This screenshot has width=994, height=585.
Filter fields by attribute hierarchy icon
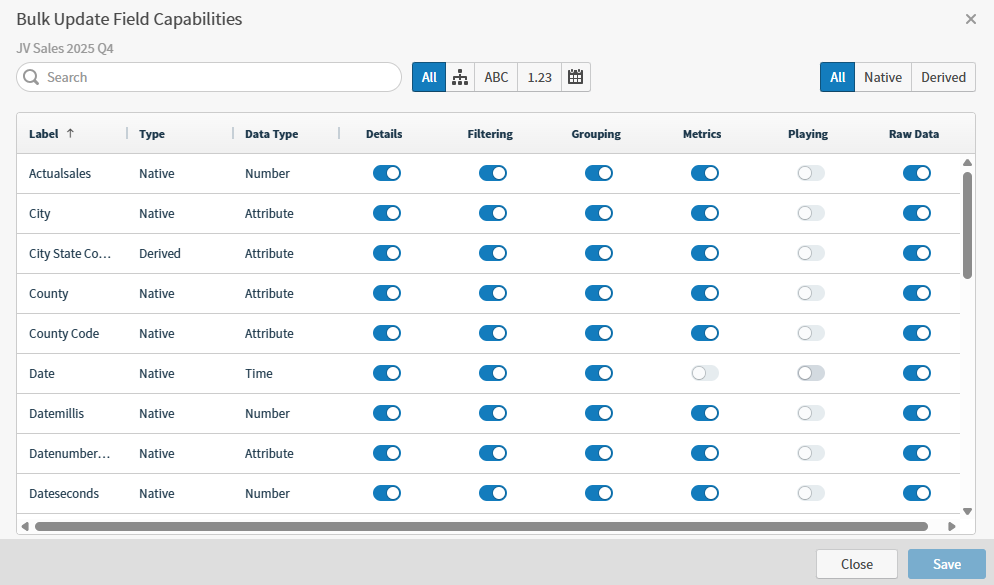(460, 77)
